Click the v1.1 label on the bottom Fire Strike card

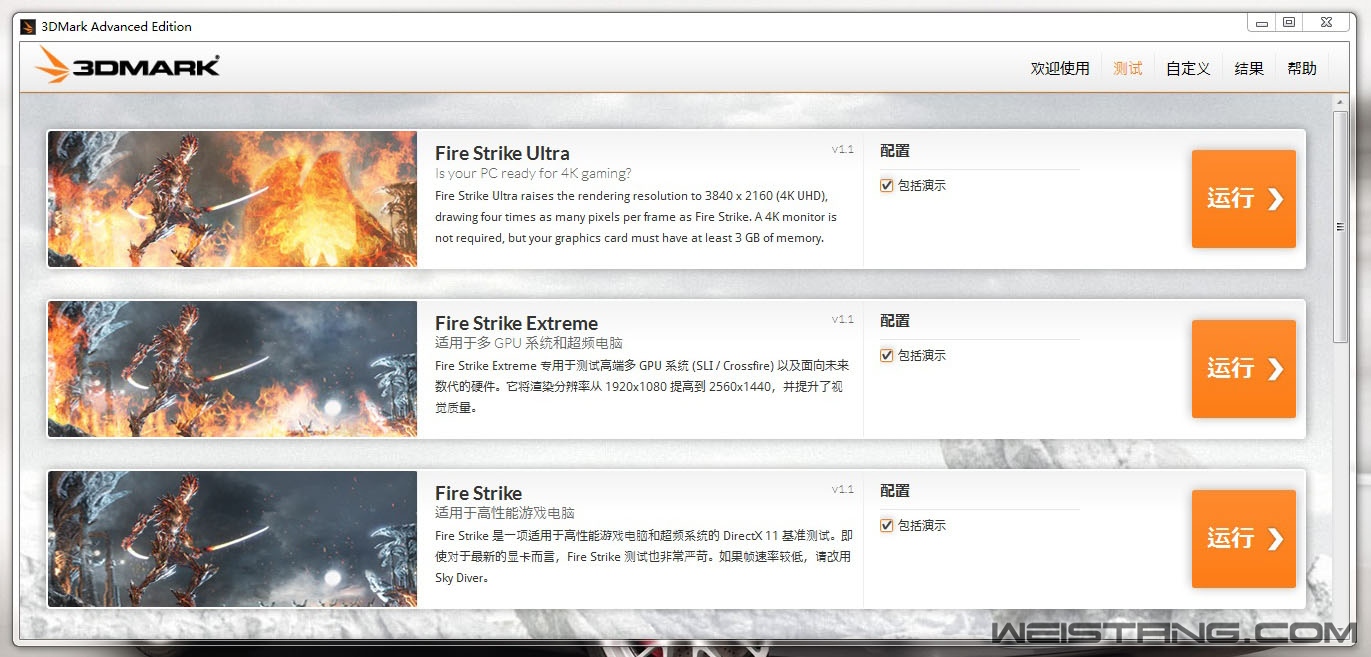[843, 489]
